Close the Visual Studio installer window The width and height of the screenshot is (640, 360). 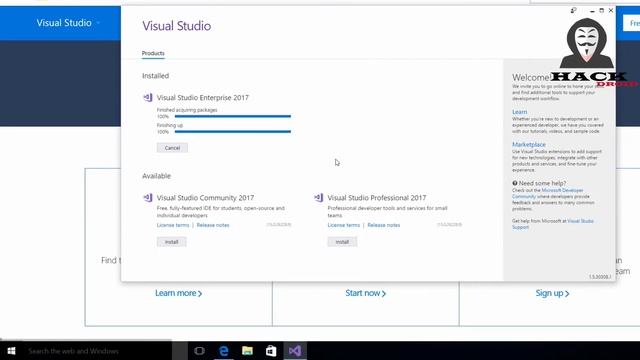[611, 11]
